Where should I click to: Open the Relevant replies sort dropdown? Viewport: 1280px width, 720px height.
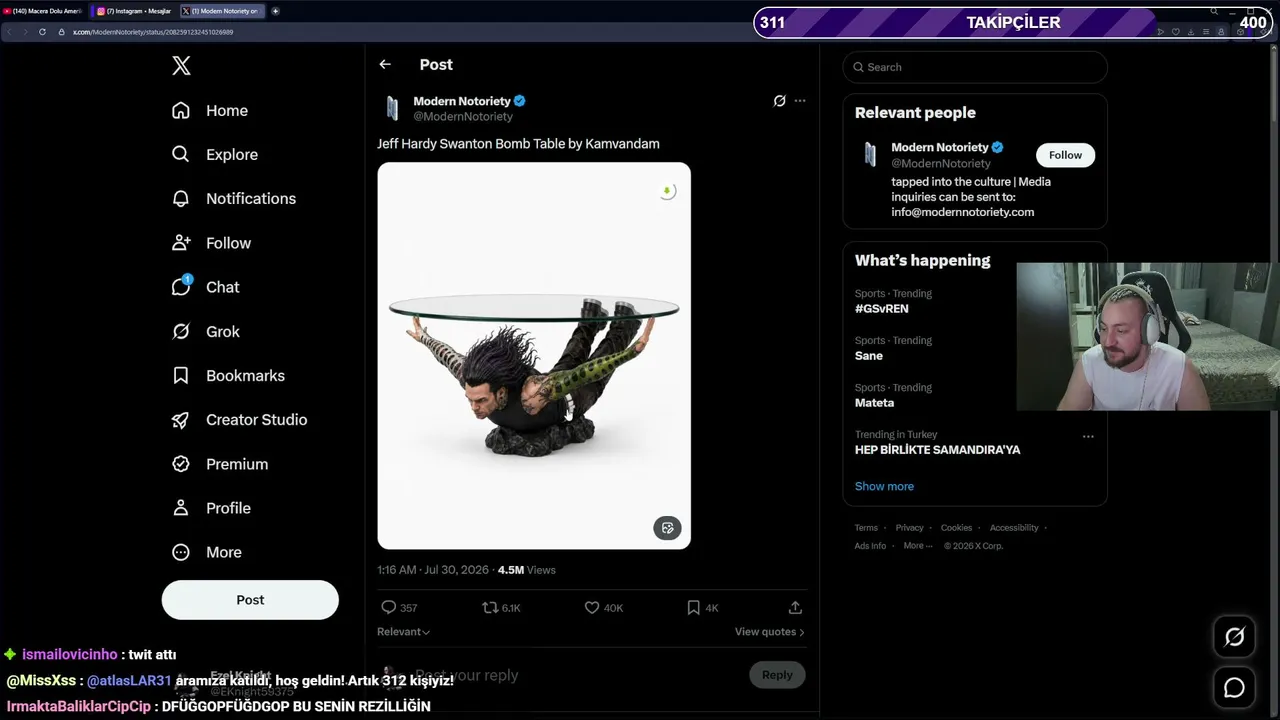(x=403, y=632)
